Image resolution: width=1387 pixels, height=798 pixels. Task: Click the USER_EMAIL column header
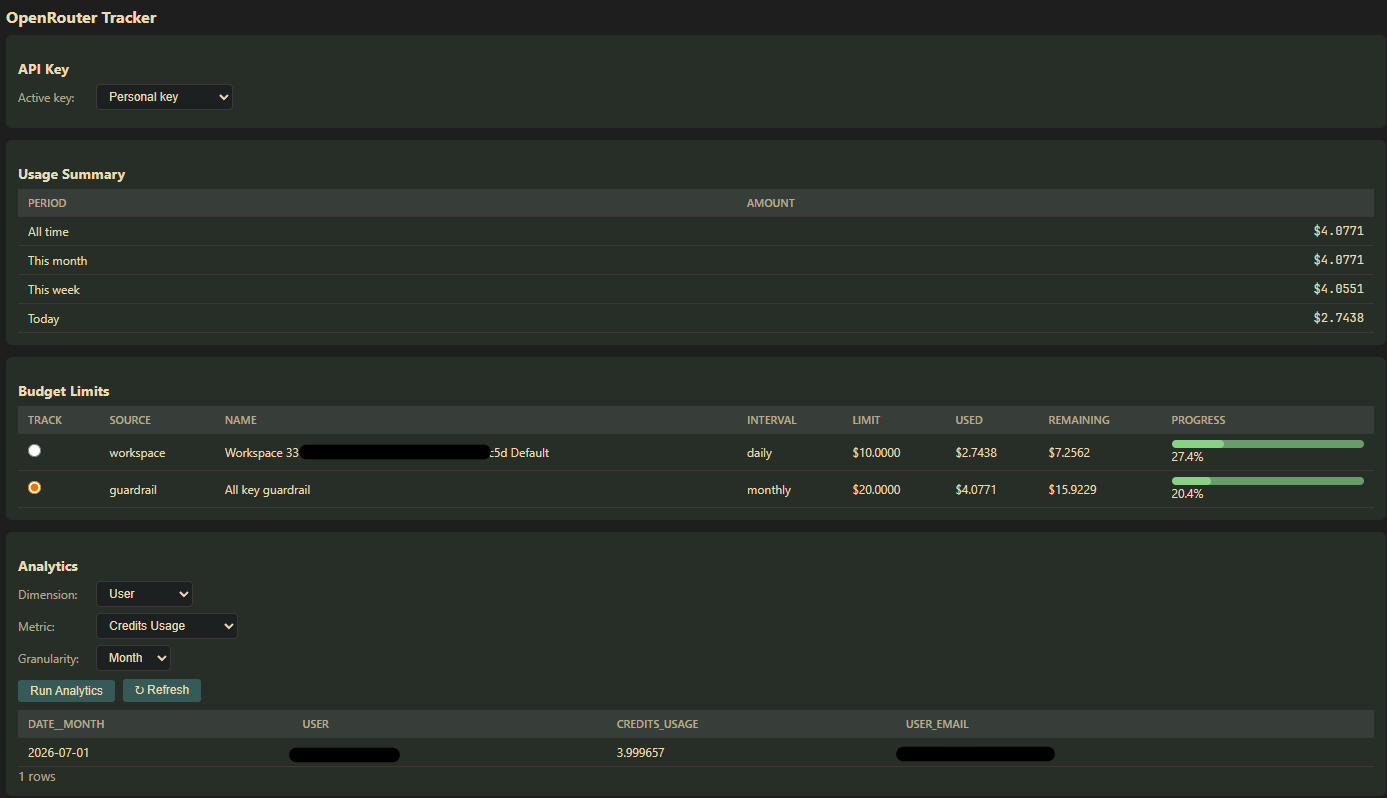click(937, 724)
